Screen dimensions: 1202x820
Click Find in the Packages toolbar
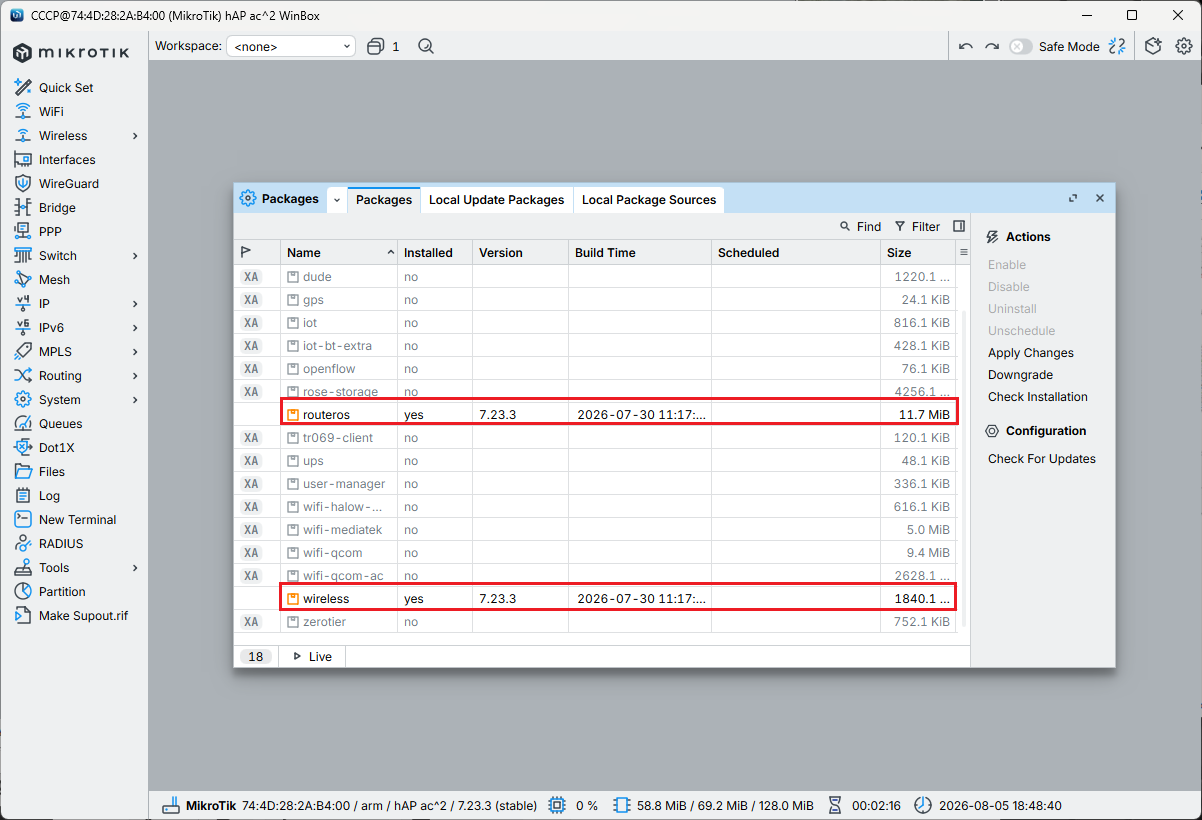(x=860, y=226)
